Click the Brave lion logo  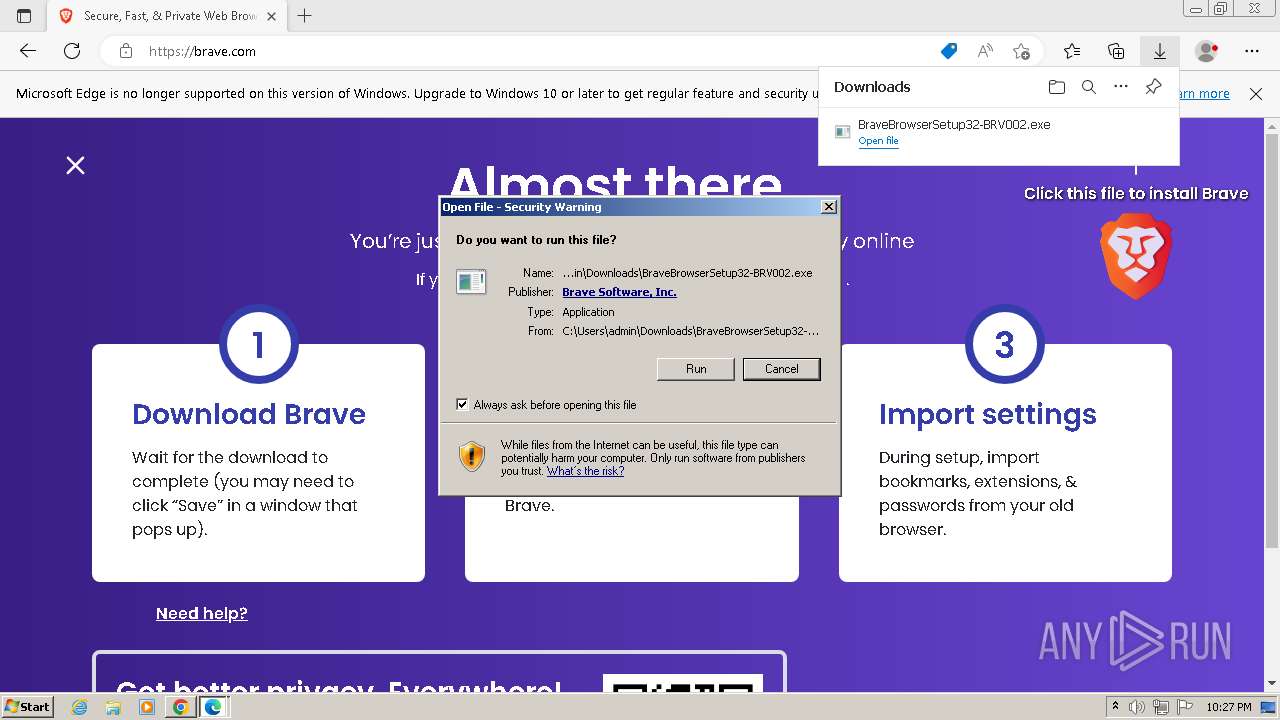point(1136,256)
